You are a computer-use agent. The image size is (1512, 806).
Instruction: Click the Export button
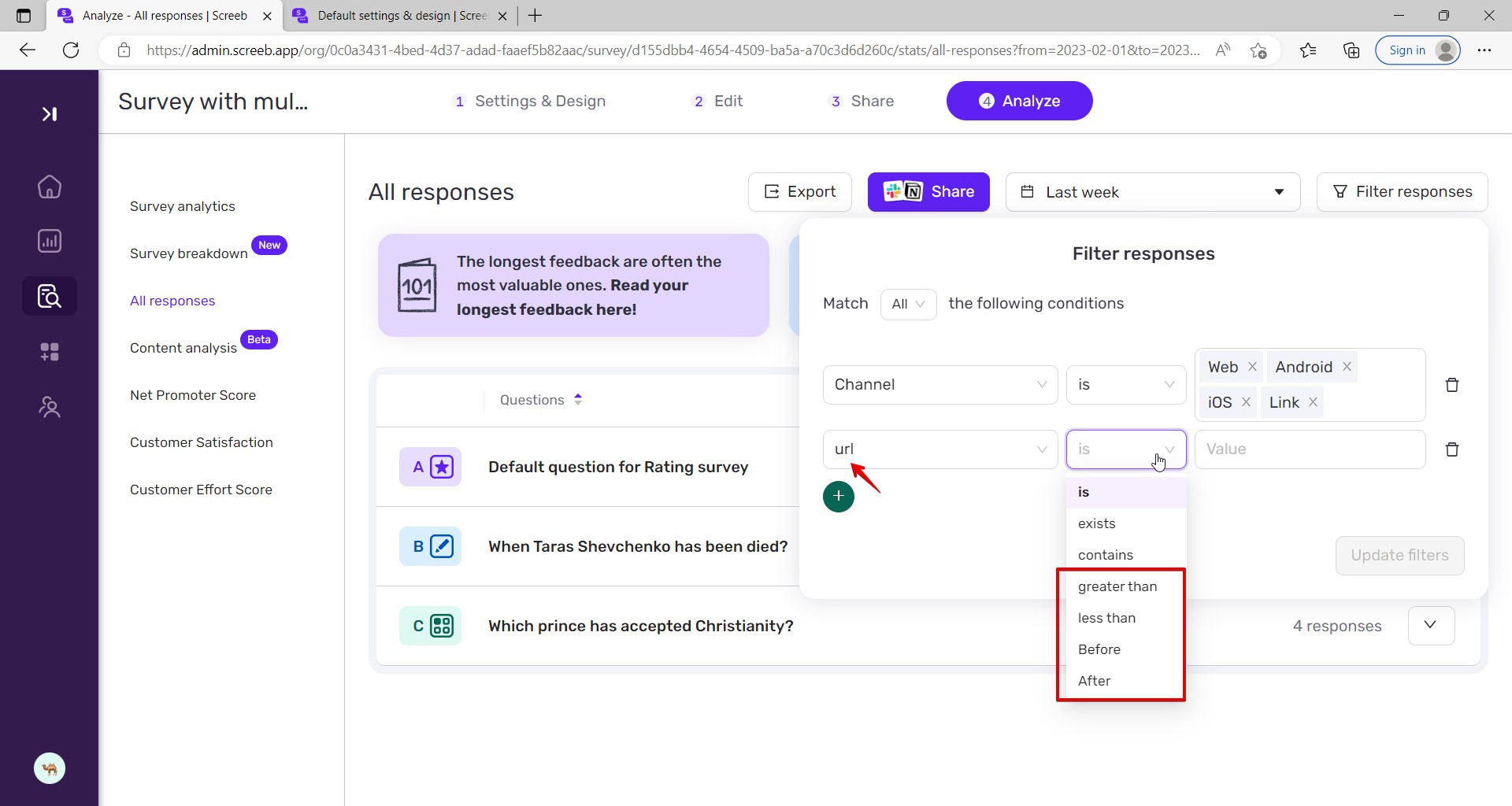tap(800, 192)
